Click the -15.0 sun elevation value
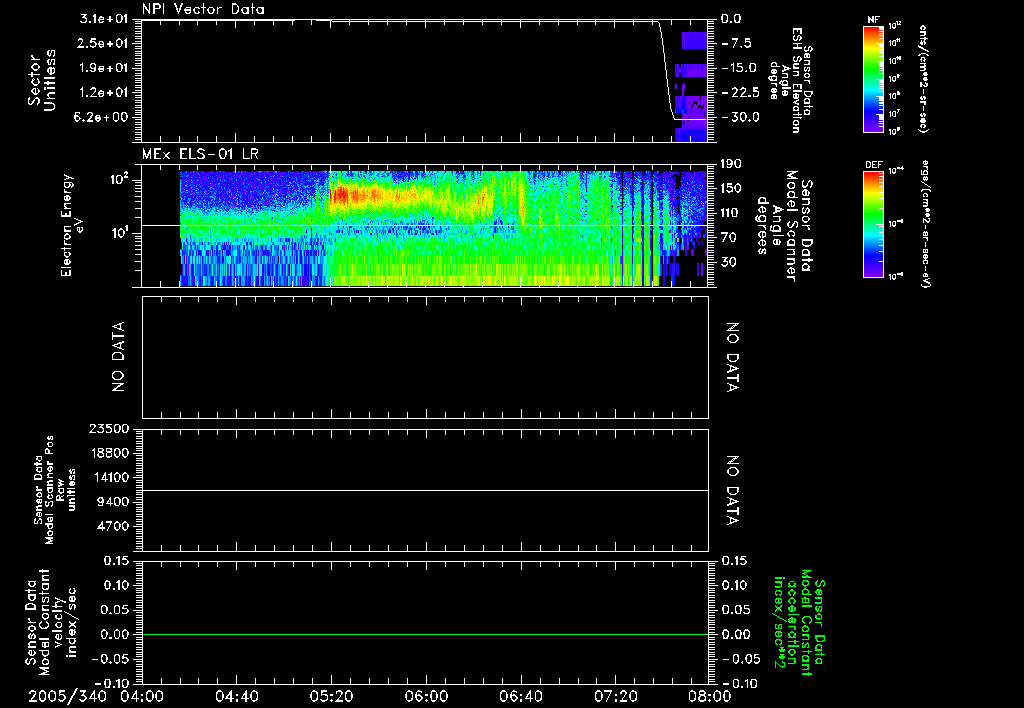1024x708 pixels. click(x=740, y=68)
